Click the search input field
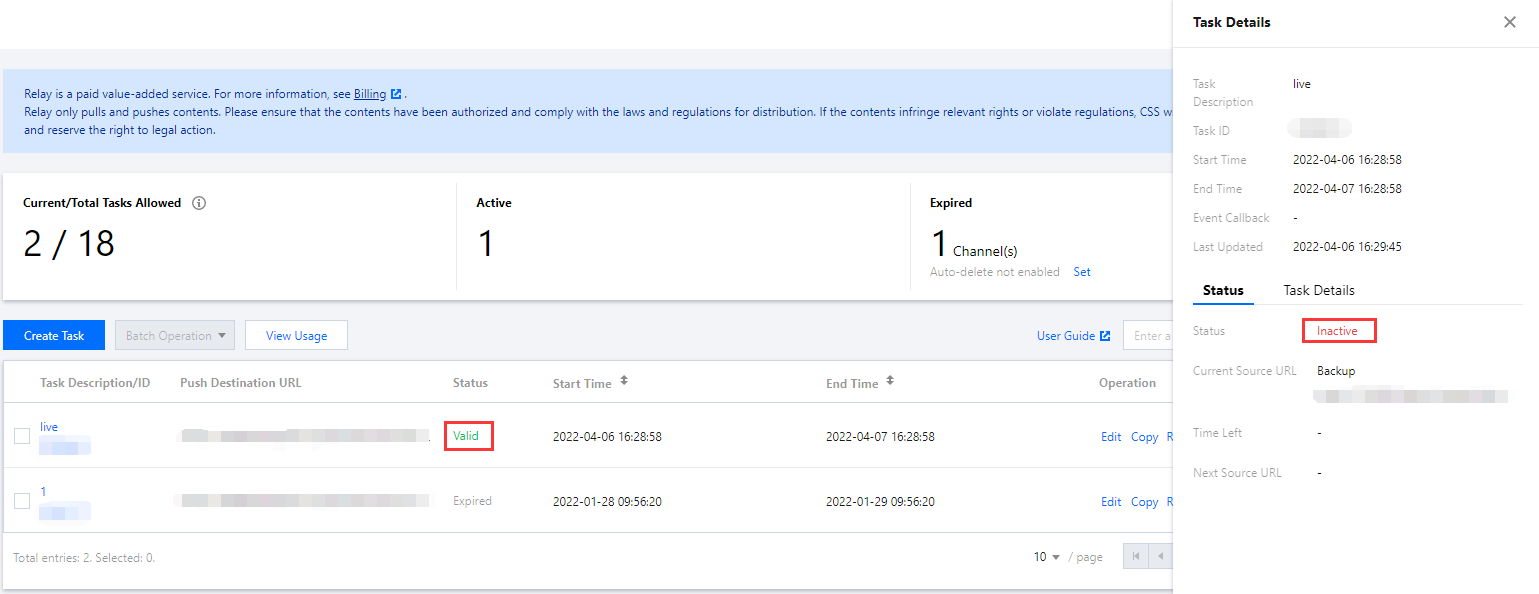The width and height of the screenshot is (1539, 594). [1148, 336]
